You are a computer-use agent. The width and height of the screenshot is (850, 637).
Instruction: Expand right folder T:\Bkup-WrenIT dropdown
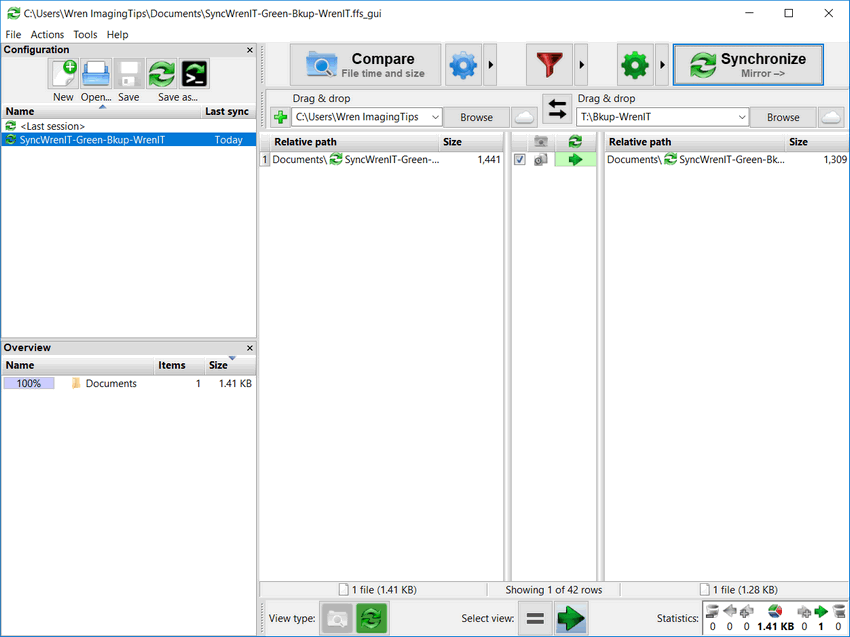[740, 118]
